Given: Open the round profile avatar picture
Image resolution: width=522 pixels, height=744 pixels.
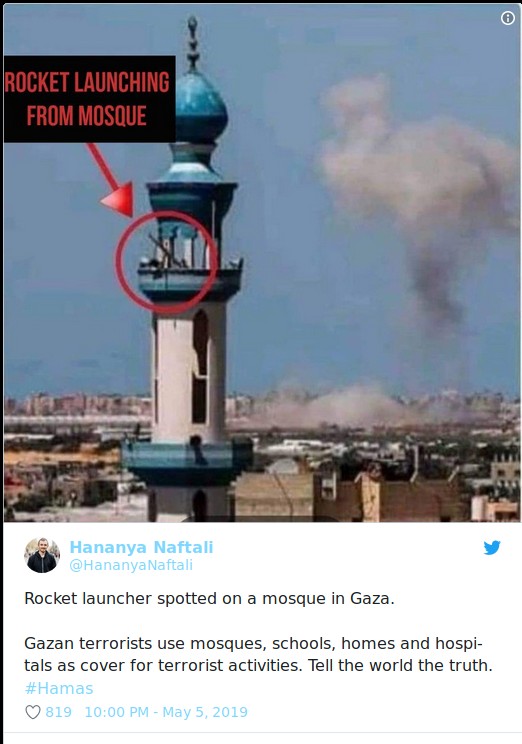Looking at the screenshot, I should 42,555.
